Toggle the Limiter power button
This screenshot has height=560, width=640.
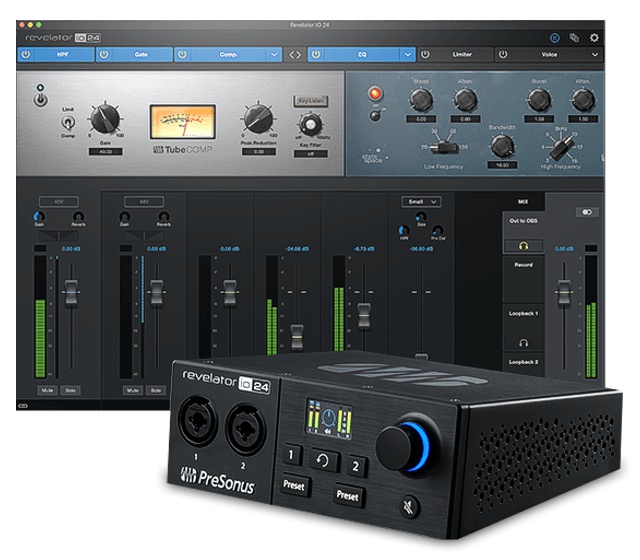425,54
